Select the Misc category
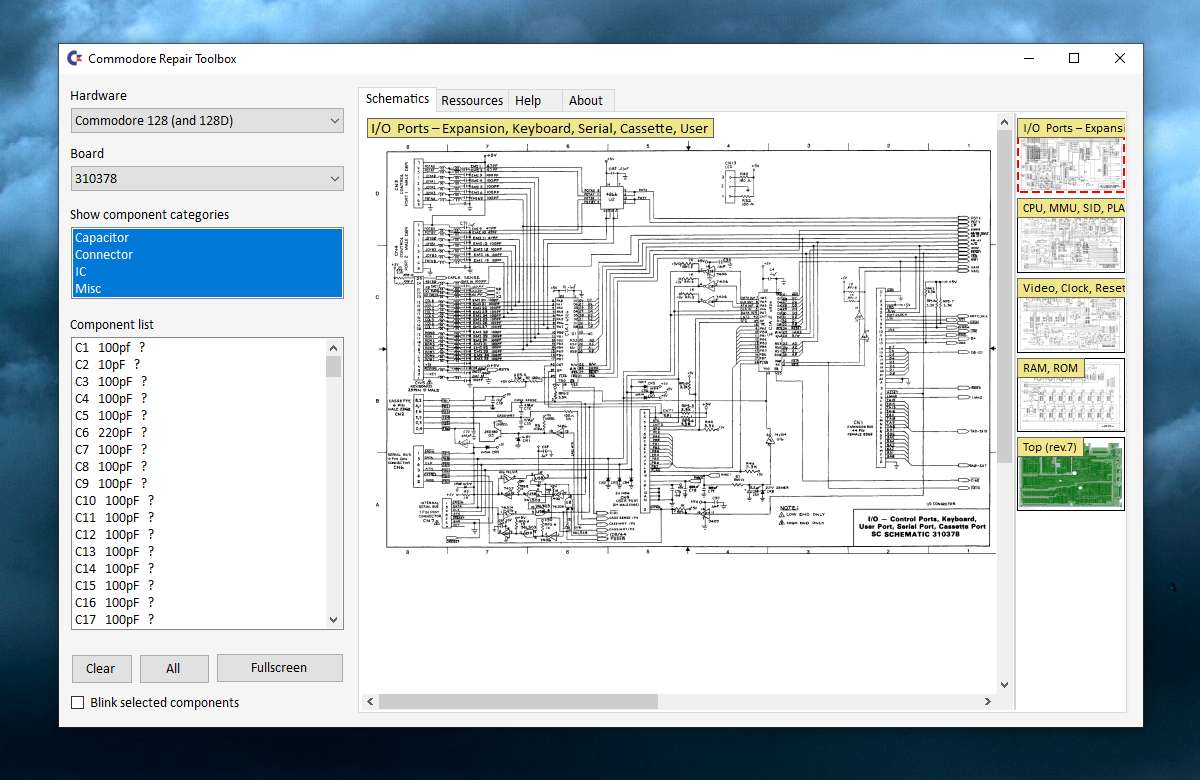 (x=207, y=289)
